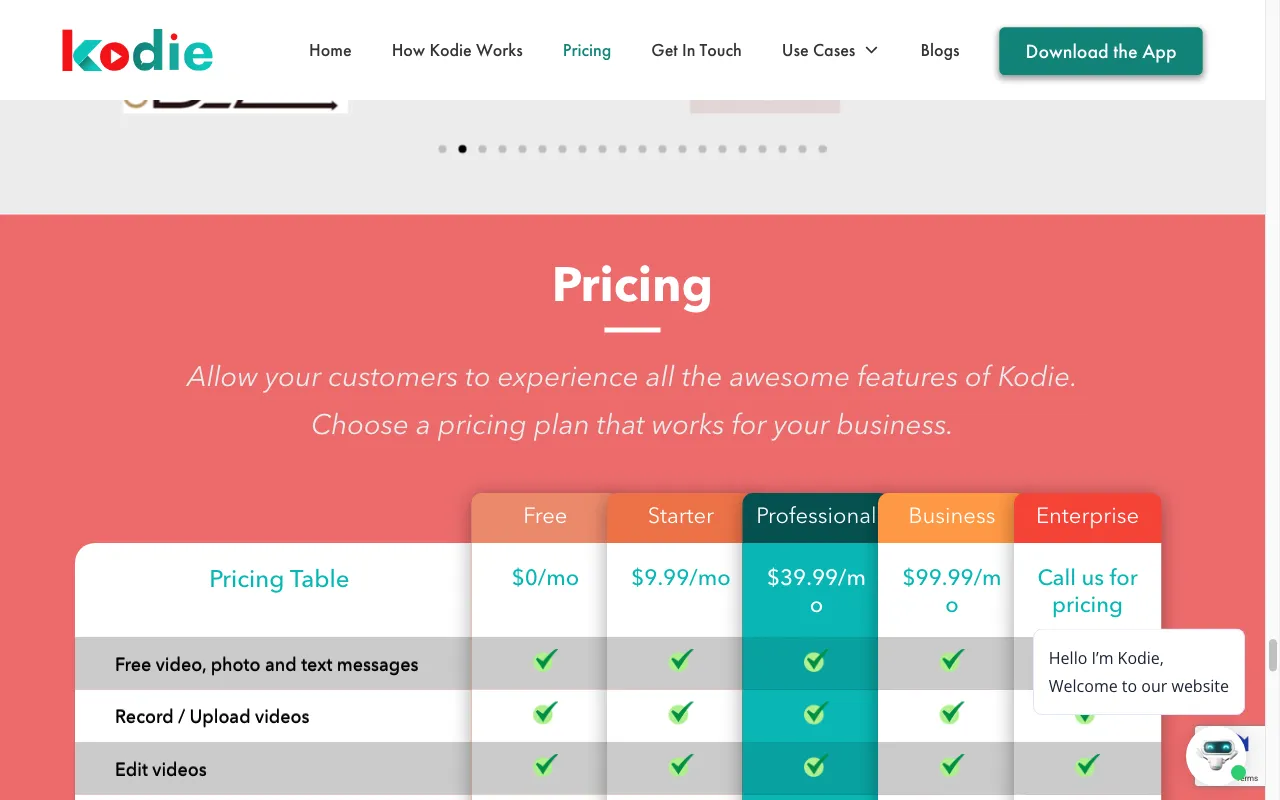The height and width of the screenshot is (800, 1280).
Task: Click 'Edit videos' row label
Action: coord(161,770)
